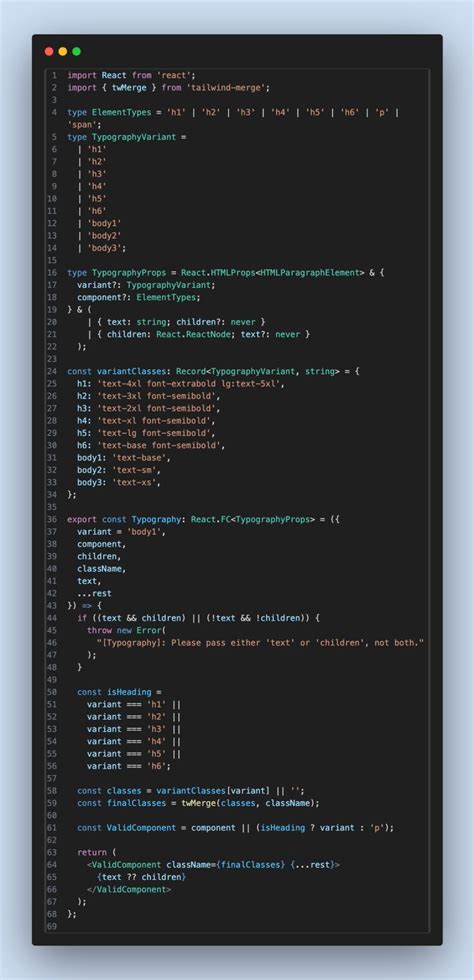Select line number 24 in the gutter
The image size is (474, 980).
coord(52,371)
